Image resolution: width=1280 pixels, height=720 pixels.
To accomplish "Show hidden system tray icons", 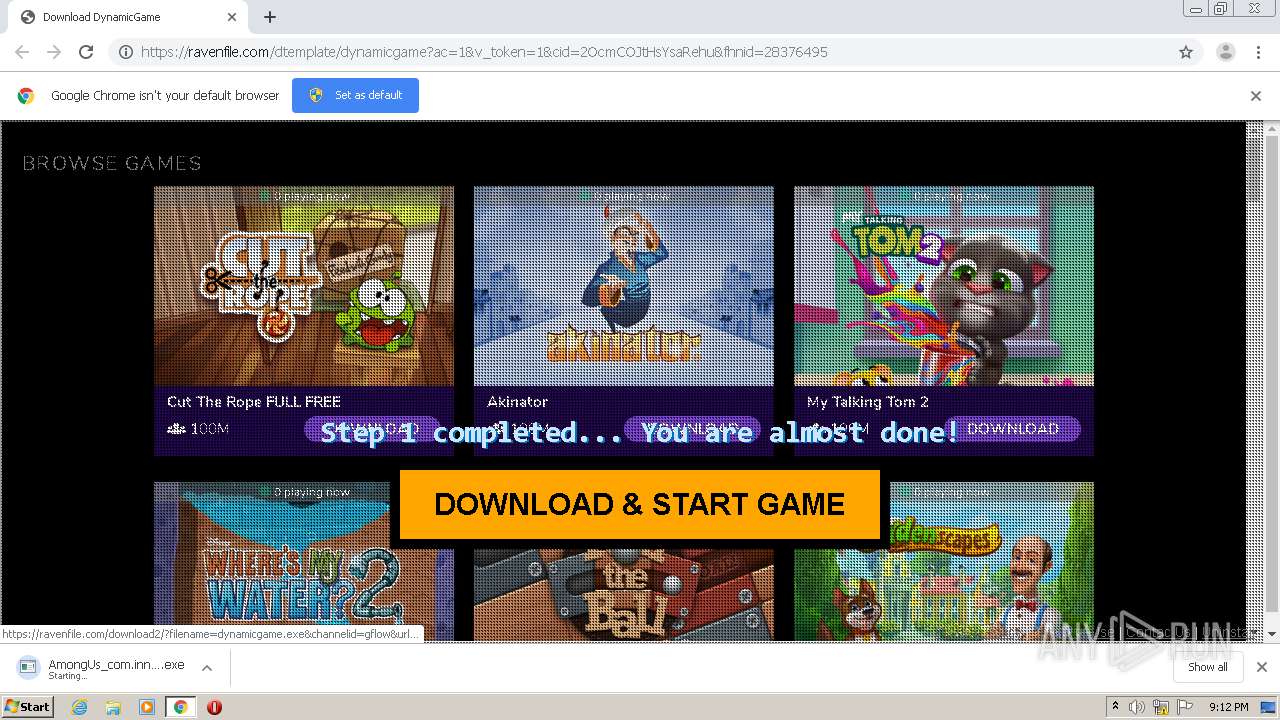I will click(x=1115, y=707).
